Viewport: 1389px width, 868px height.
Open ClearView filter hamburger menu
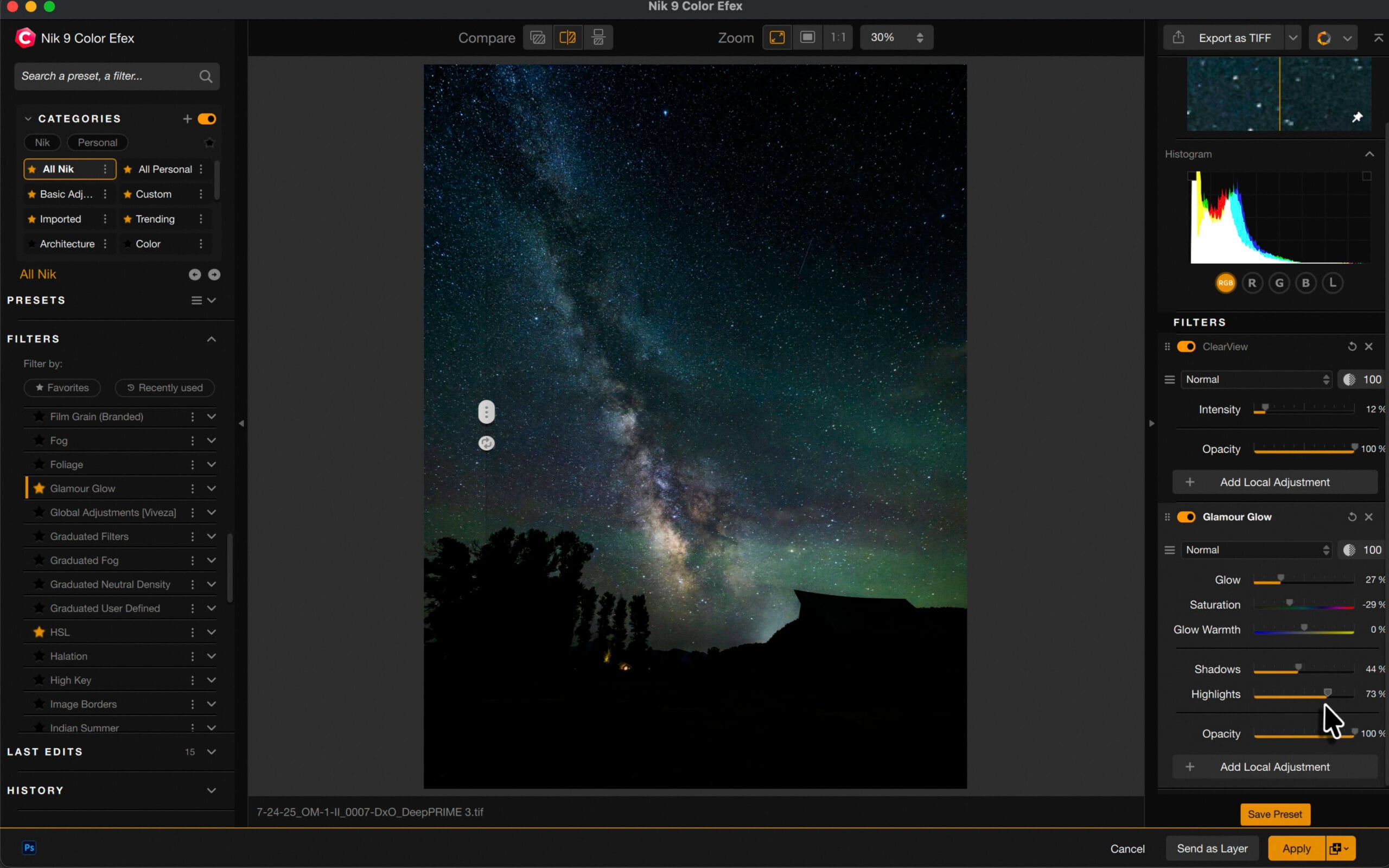[x=1169, y=380]
